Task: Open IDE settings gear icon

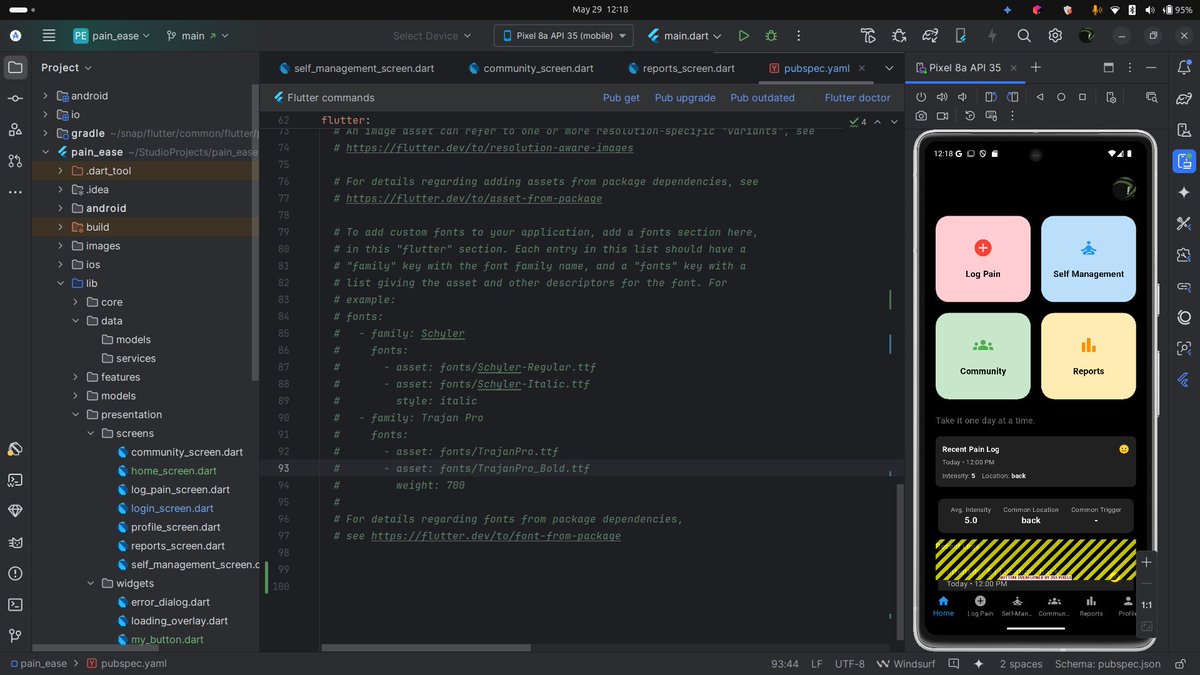Action: click(1055, 35)
